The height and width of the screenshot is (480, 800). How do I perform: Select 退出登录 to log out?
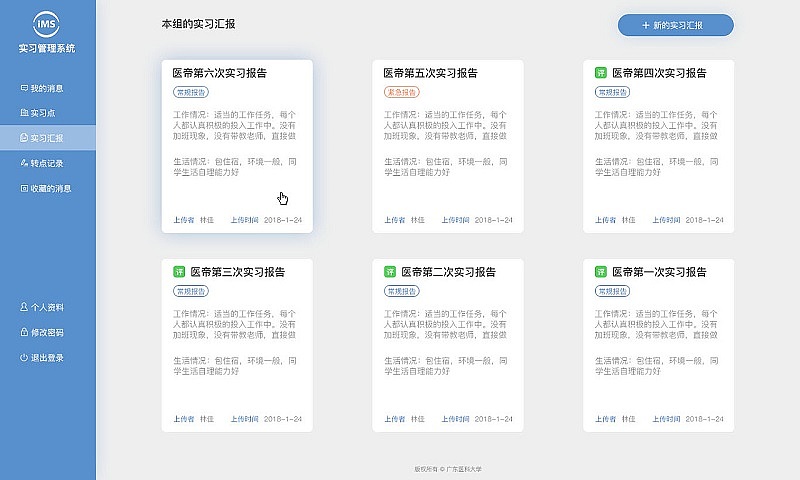(47, 358)
